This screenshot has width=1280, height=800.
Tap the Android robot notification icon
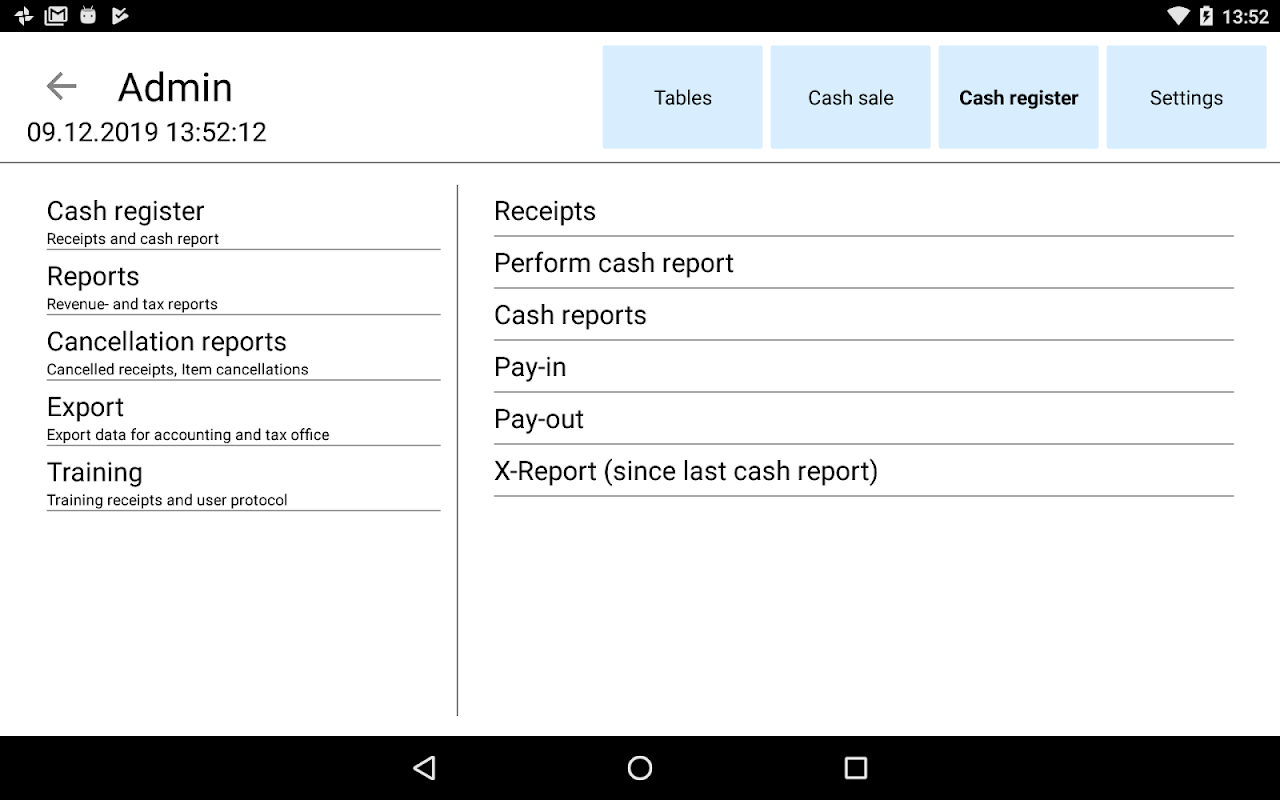coord(88,15)
